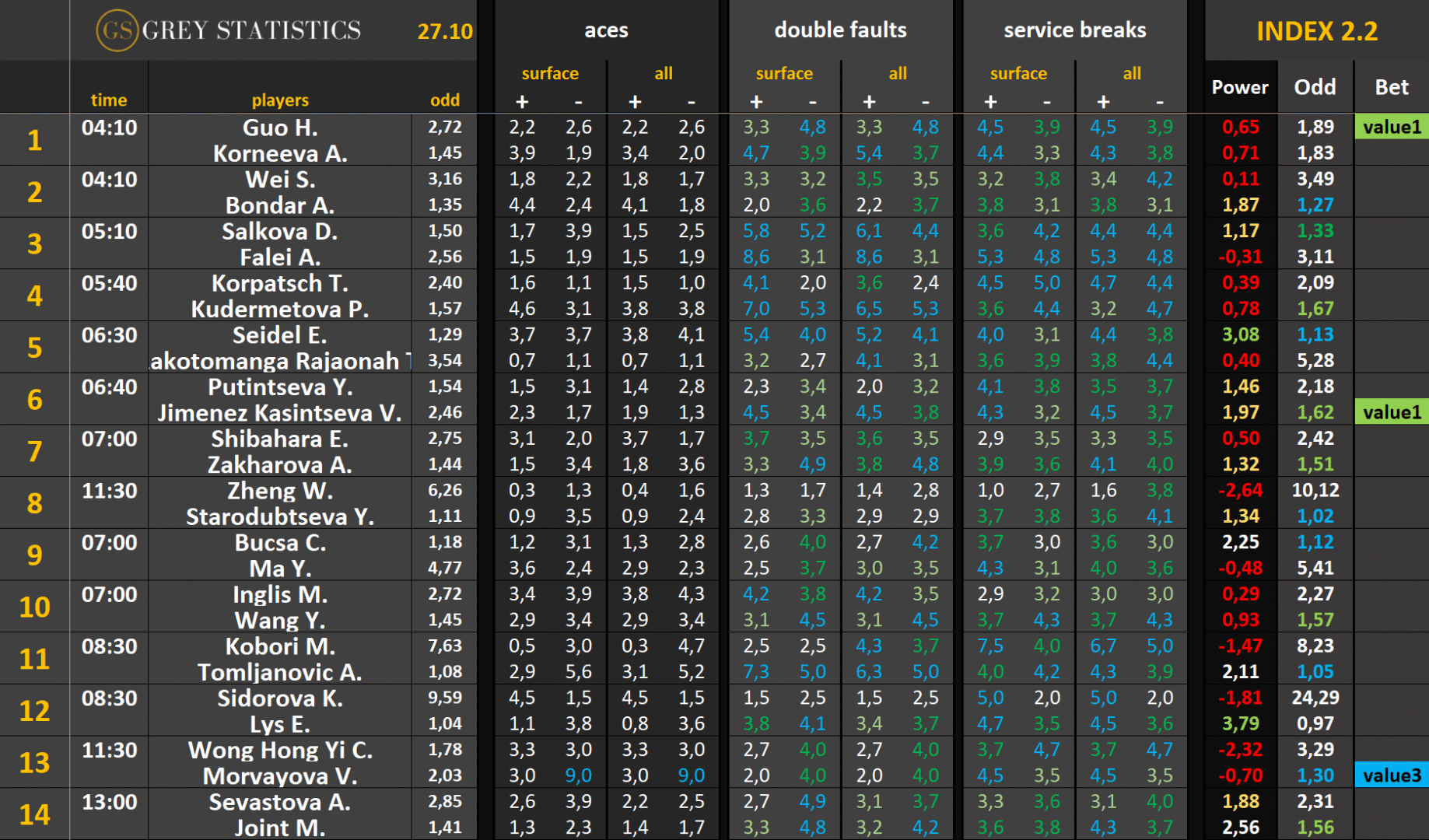Screen dimensions: 1429x840
Task: Click player name Sidorova K.
Action: [280, 698]
